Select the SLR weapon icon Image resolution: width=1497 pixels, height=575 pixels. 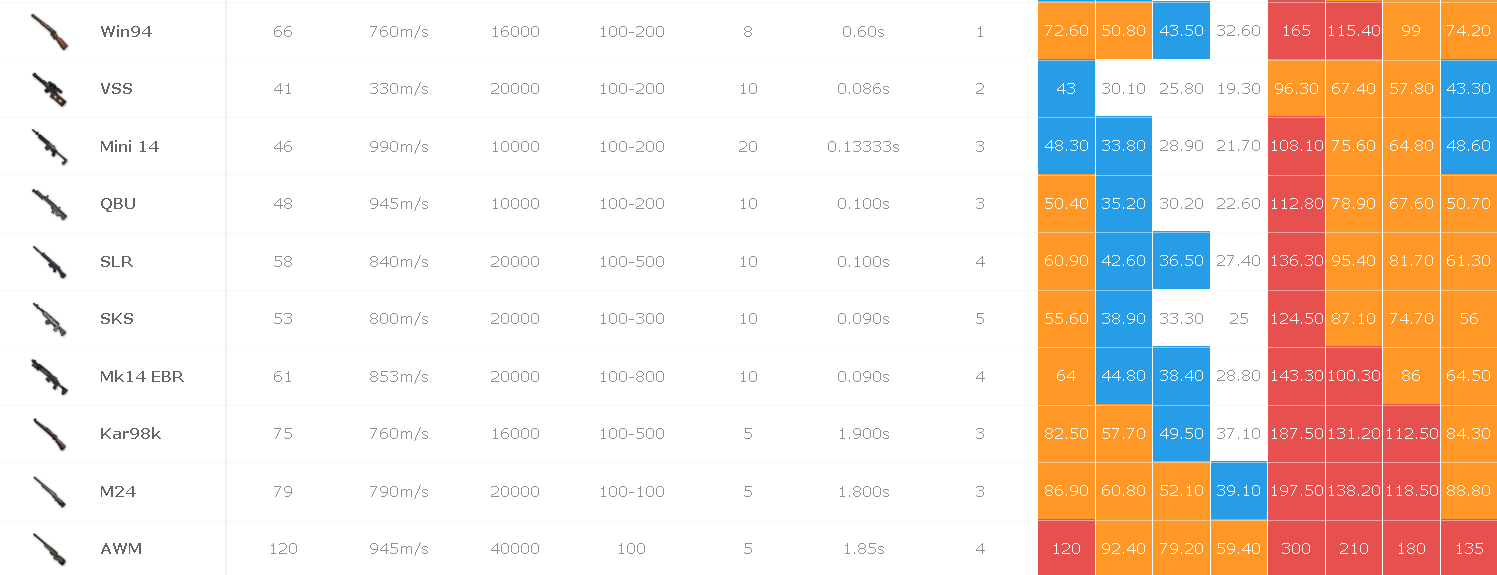49,262
